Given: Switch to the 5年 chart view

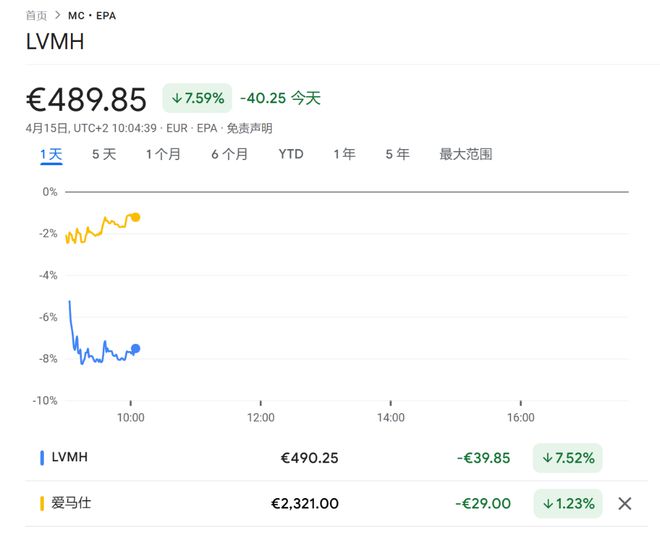Looking at the screenshot, I should tap(397, 154).
